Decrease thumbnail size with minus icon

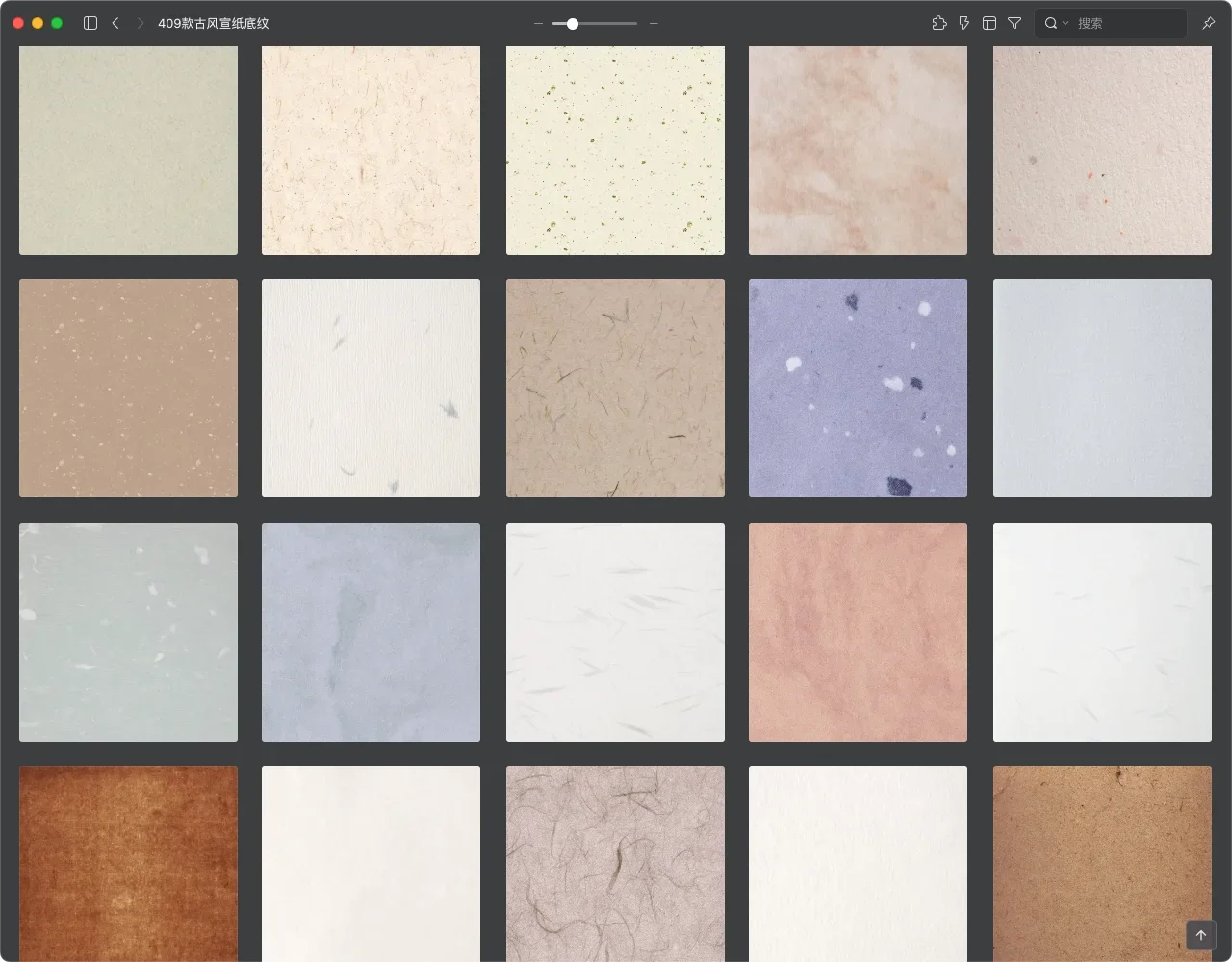pos(538,23)
